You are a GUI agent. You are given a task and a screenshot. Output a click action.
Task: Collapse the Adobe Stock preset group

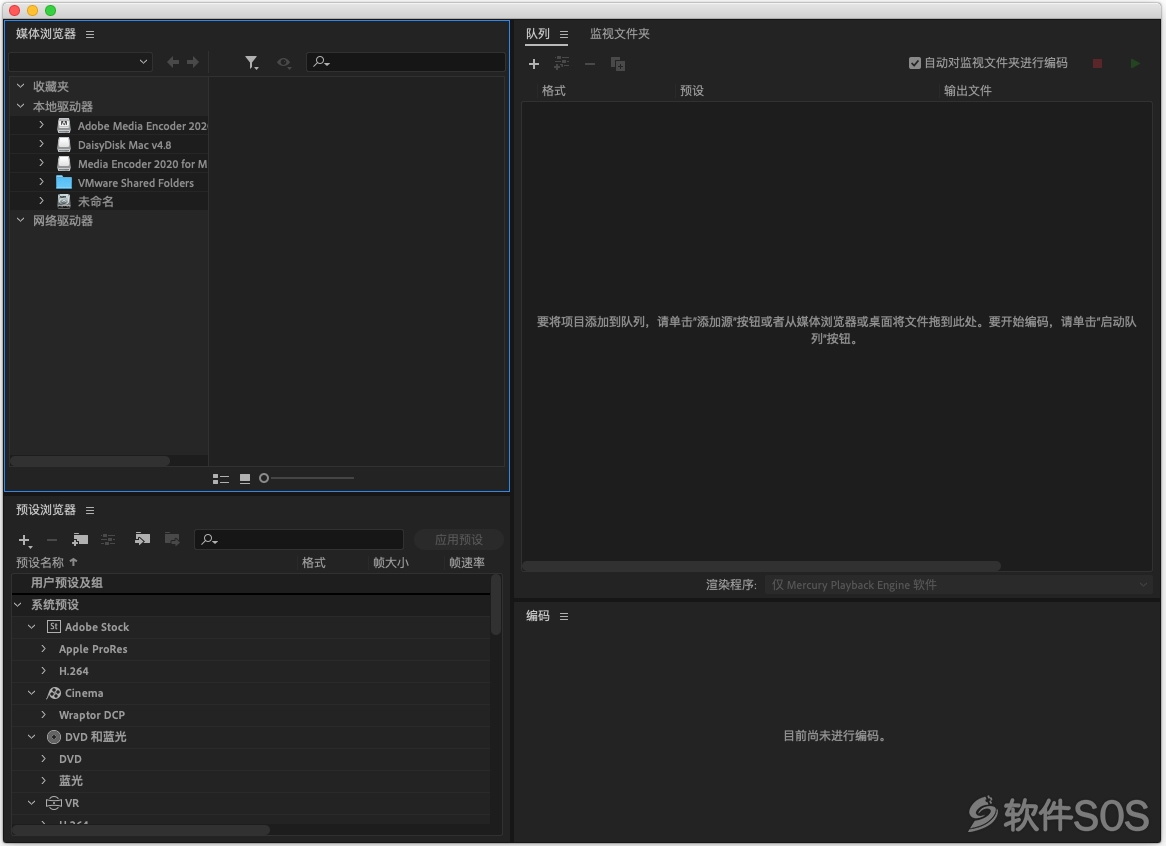pos(31,627)
